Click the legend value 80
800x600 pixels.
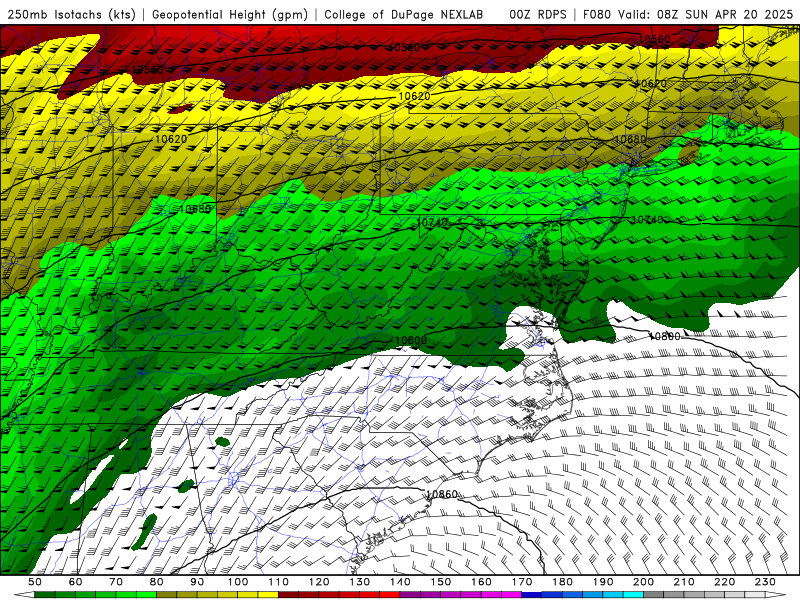157,582
